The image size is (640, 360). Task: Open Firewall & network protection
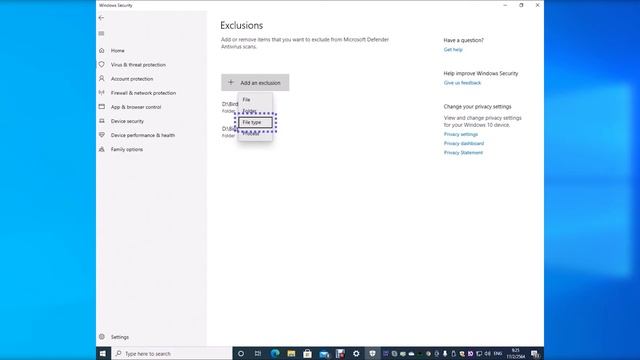coord(143,93)
